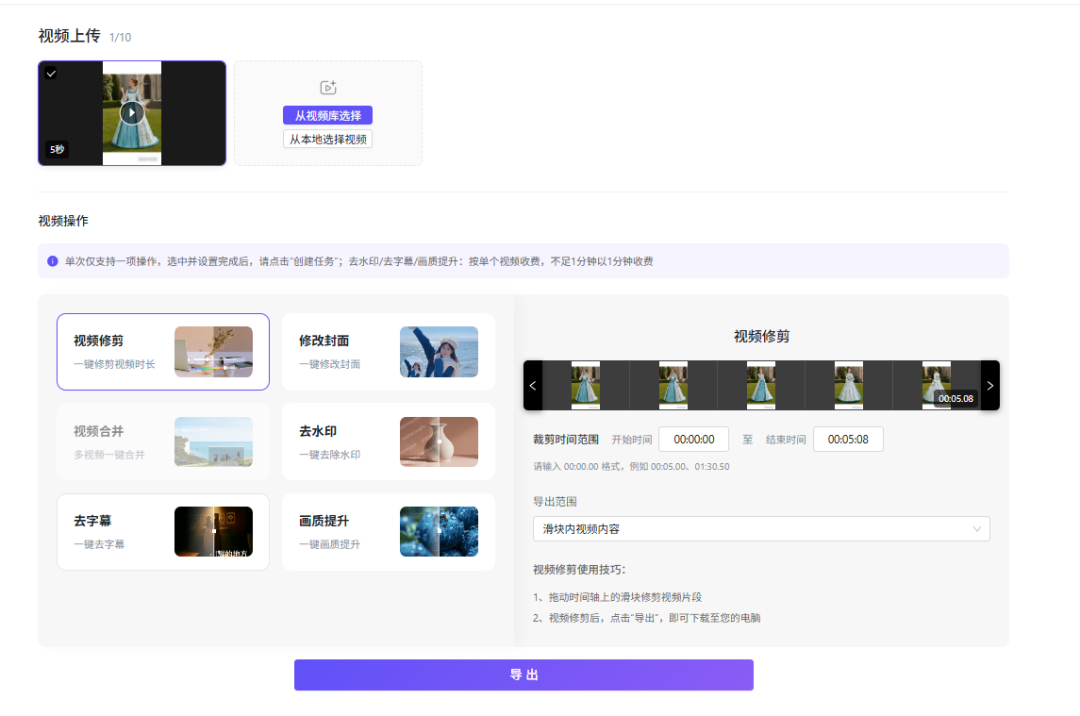Play the uploaded 5-second video

132,113
